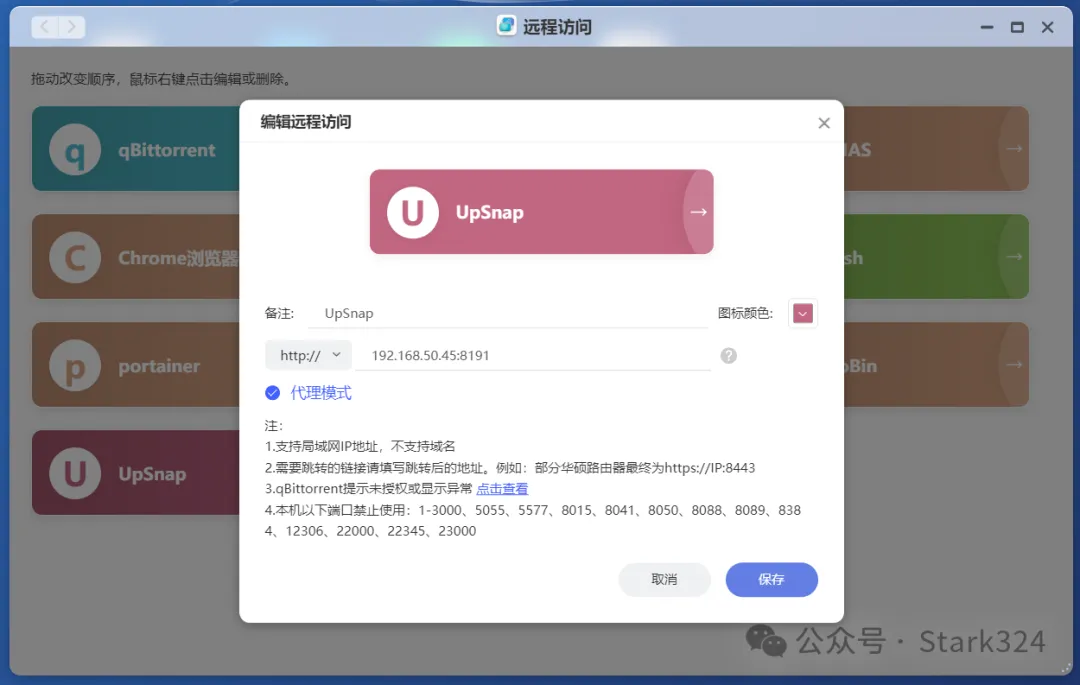Click the p icon on portainer card
Viewport: 1080px width, 685px height.
click(x=75, y=366)
